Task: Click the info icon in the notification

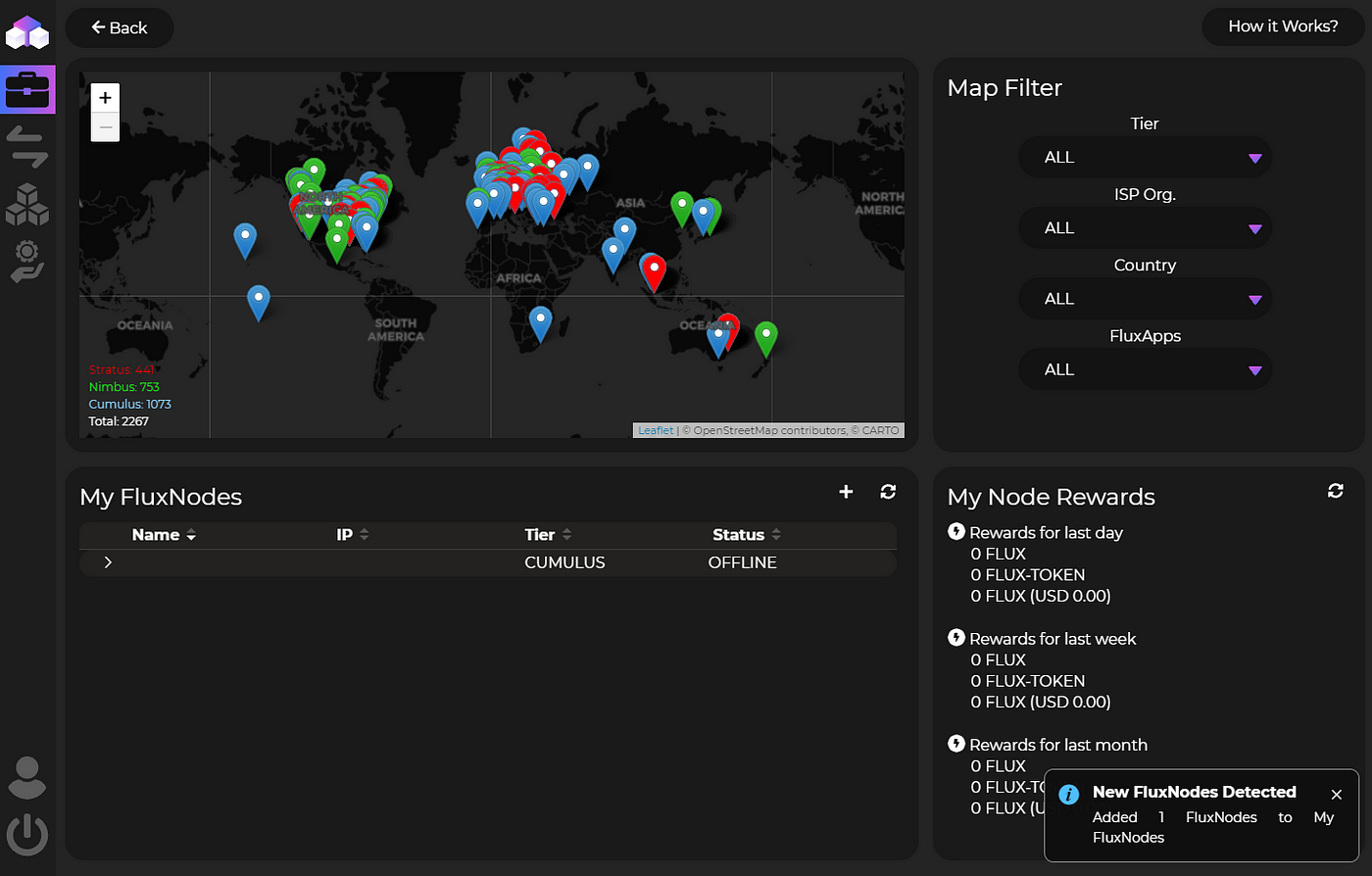Action: click(x=1069, y=795)
